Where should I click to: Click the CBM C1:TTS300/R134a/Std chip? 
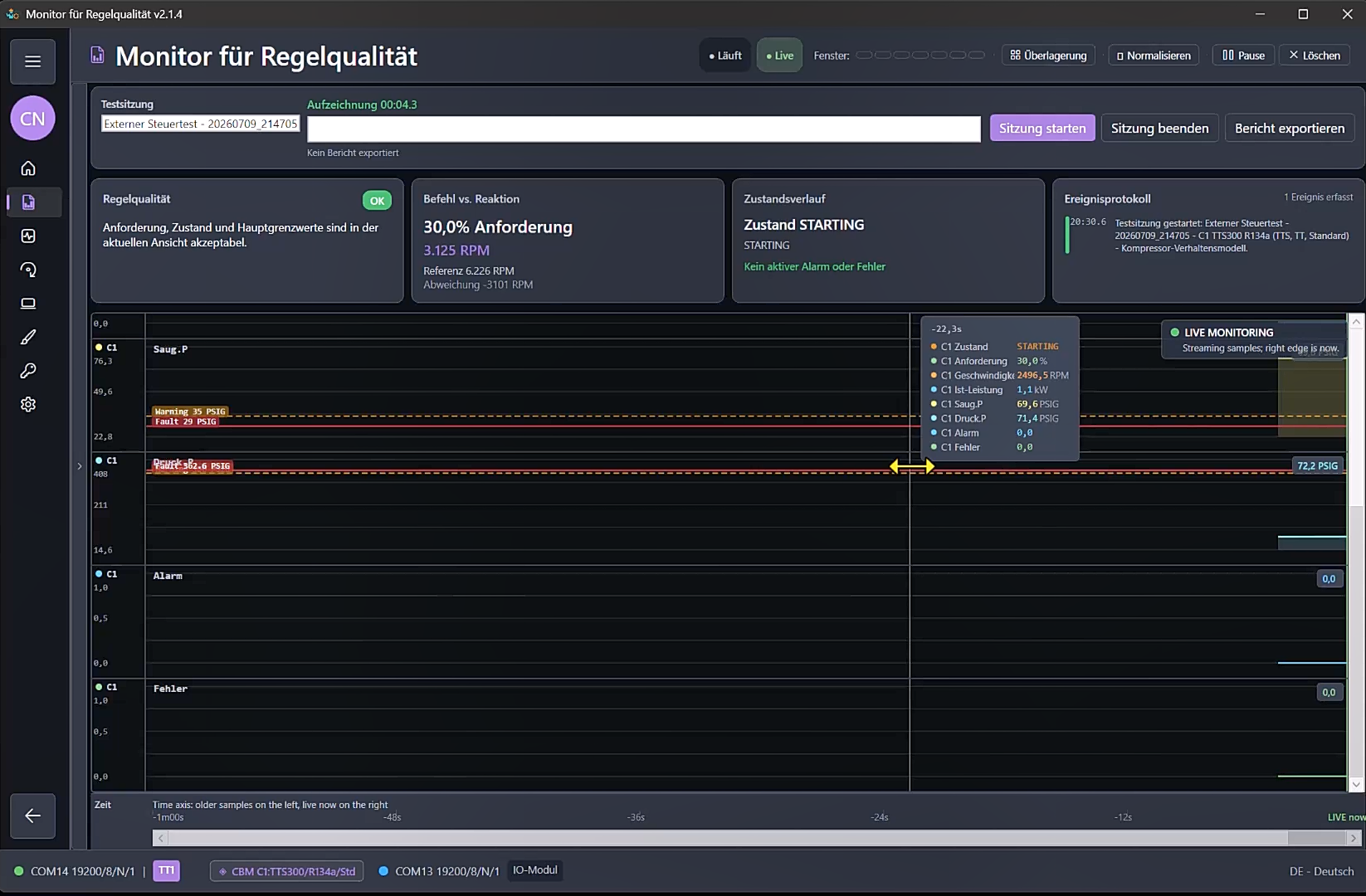(286, 871)
